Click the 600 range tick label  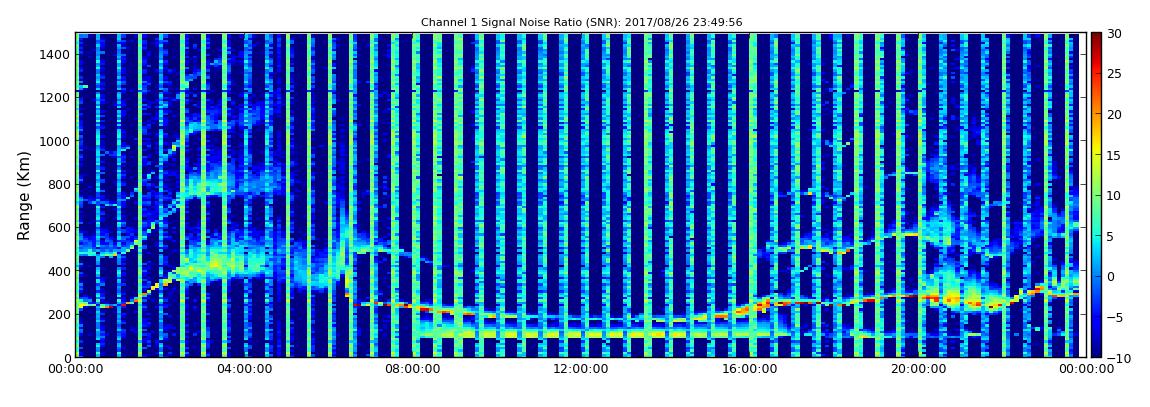click(x=59, y=227)
